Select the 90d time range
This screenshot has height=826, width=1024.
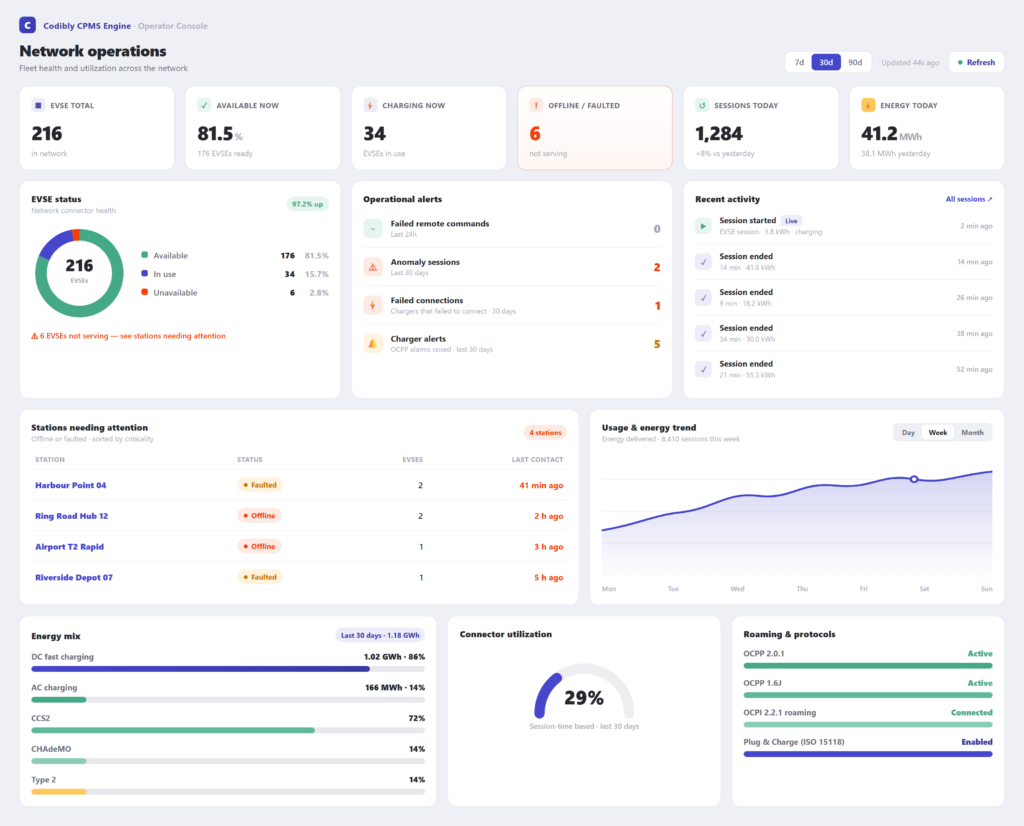pyautogui.click(x=855, y=63)
